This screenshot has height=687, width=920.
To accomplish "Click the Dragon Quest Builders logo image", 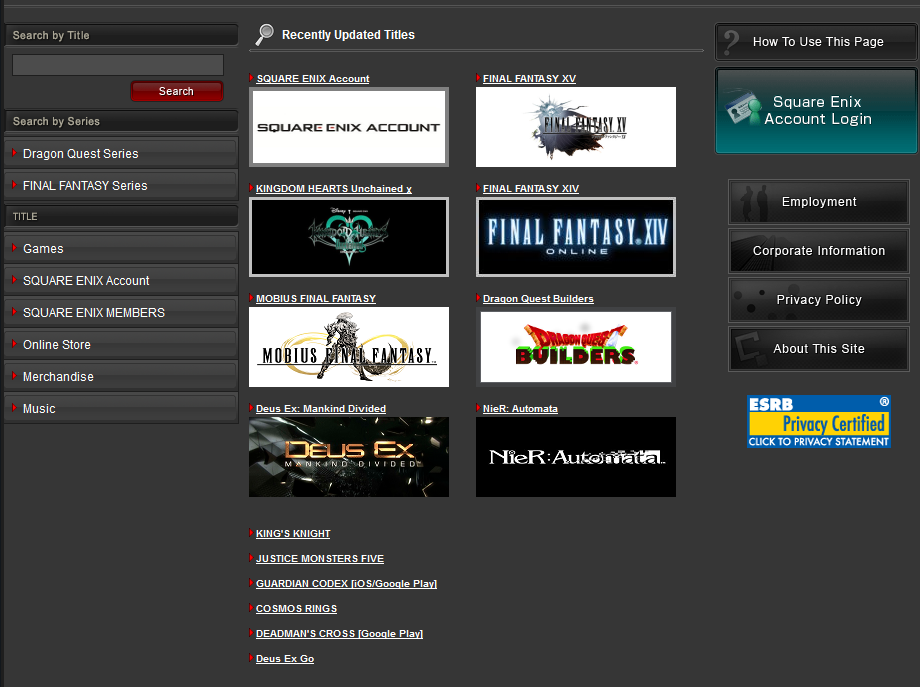I will coord(575,347).
